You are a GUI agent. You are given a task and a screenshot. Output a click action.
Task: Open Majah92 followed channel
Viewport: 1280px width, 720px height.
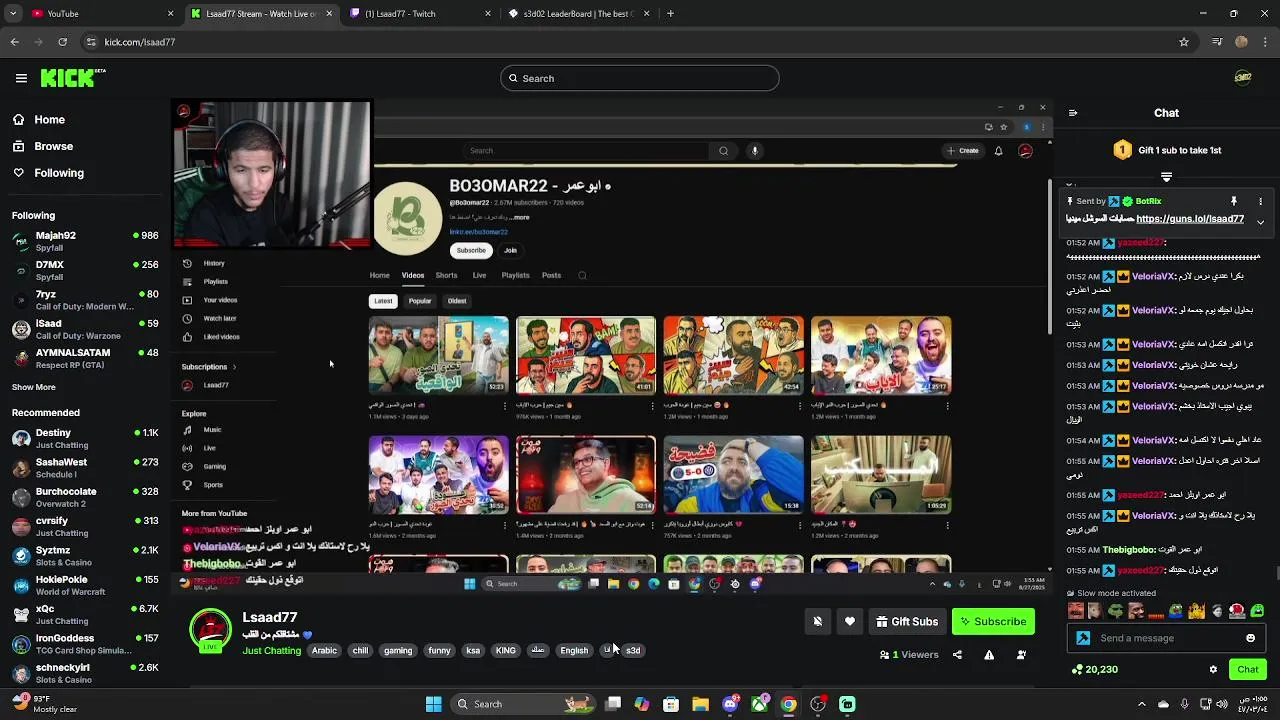pos(85,241)
